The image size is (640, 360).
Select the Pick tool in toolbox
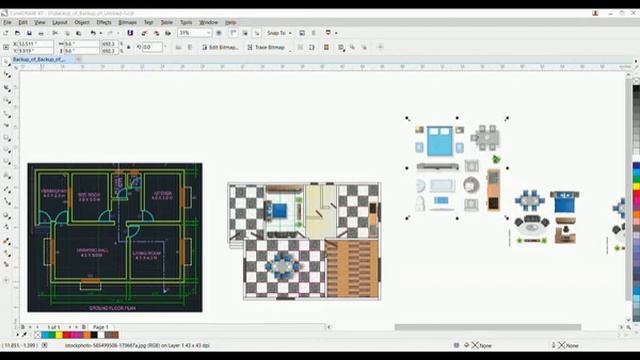point(6,62)
